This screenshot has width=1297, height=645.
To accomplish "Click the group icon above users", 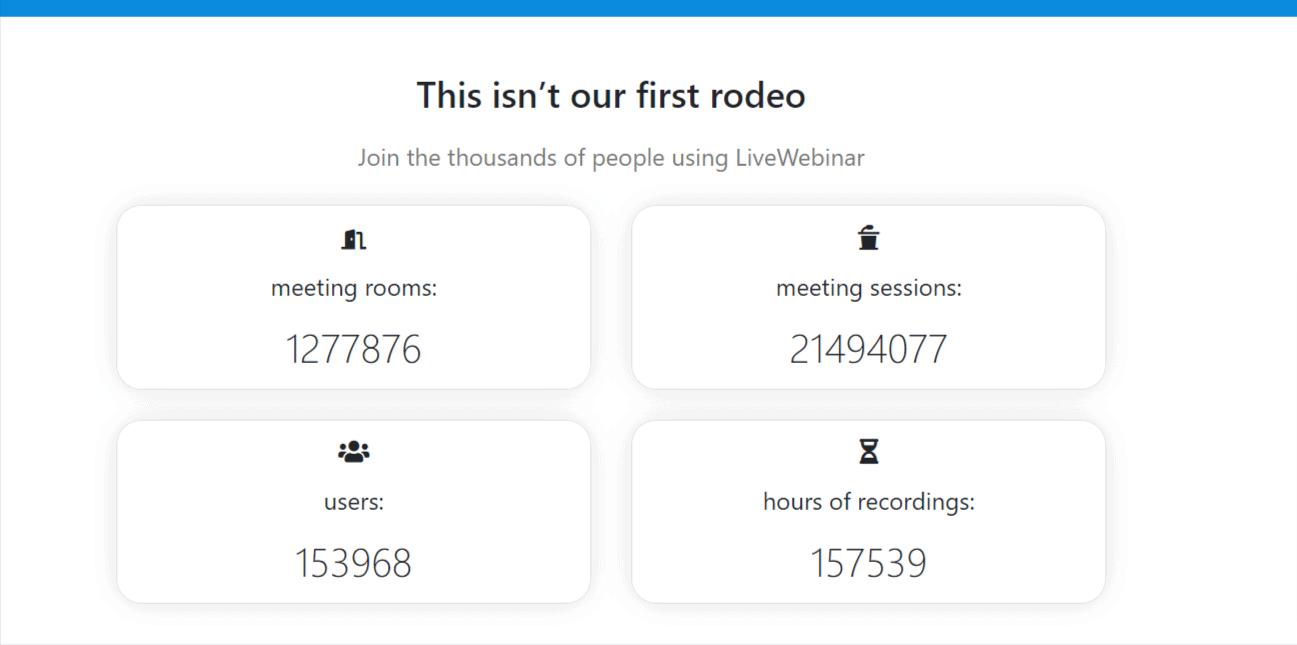I will tap(354, 452).
